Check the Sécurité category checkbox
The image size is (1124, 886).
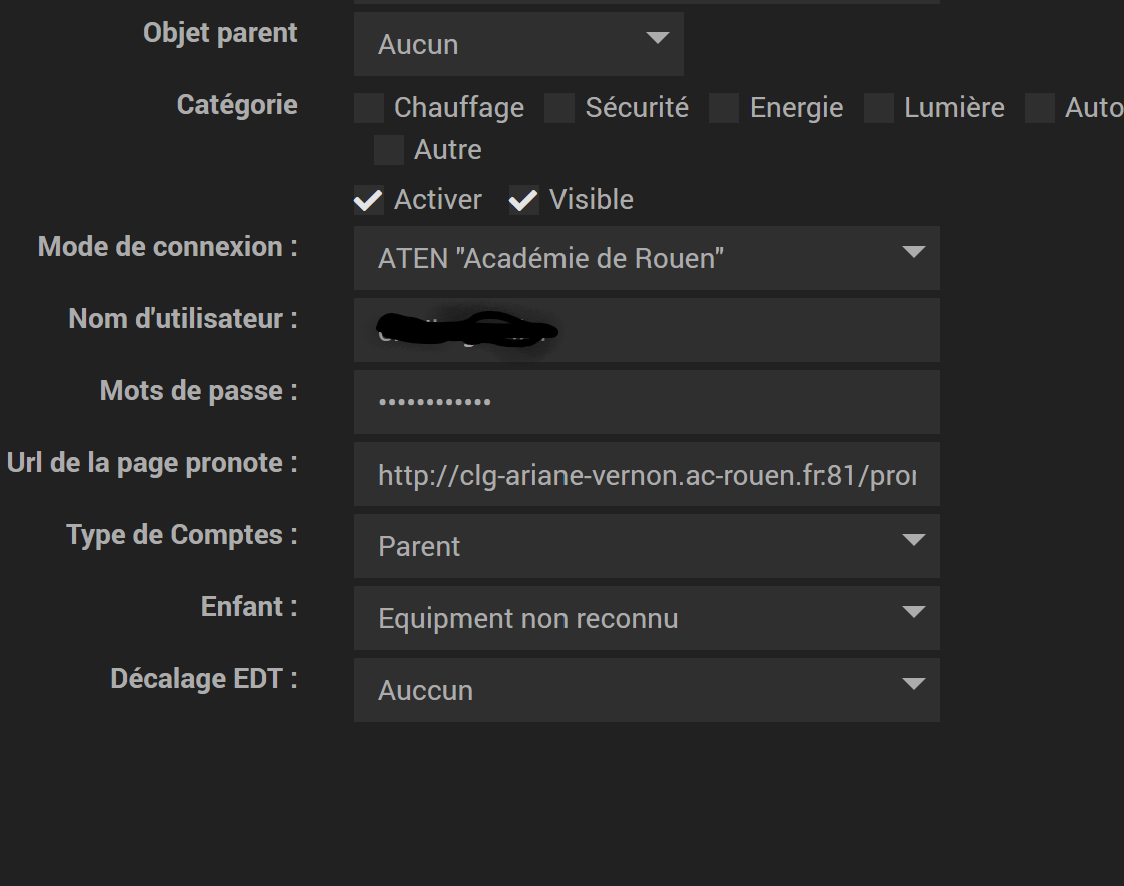pyautogui.click(x=559, y=108)
